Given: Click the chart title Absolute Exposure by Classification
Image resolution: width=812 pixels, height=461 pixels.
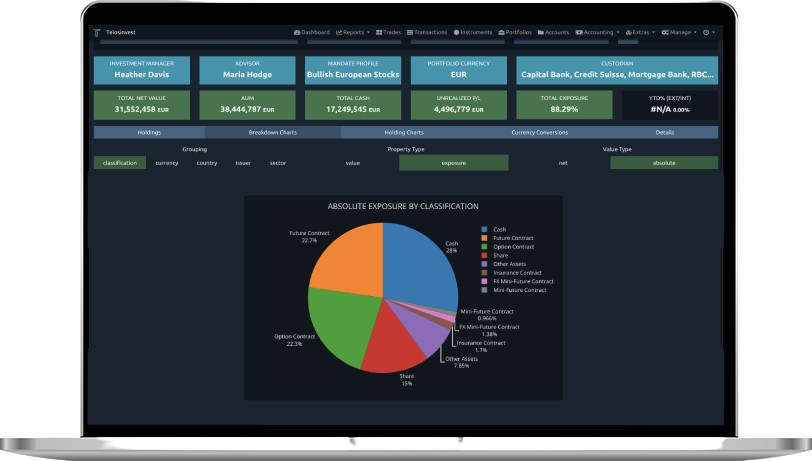Looking at the screenshot, I should tap(403, 206).
